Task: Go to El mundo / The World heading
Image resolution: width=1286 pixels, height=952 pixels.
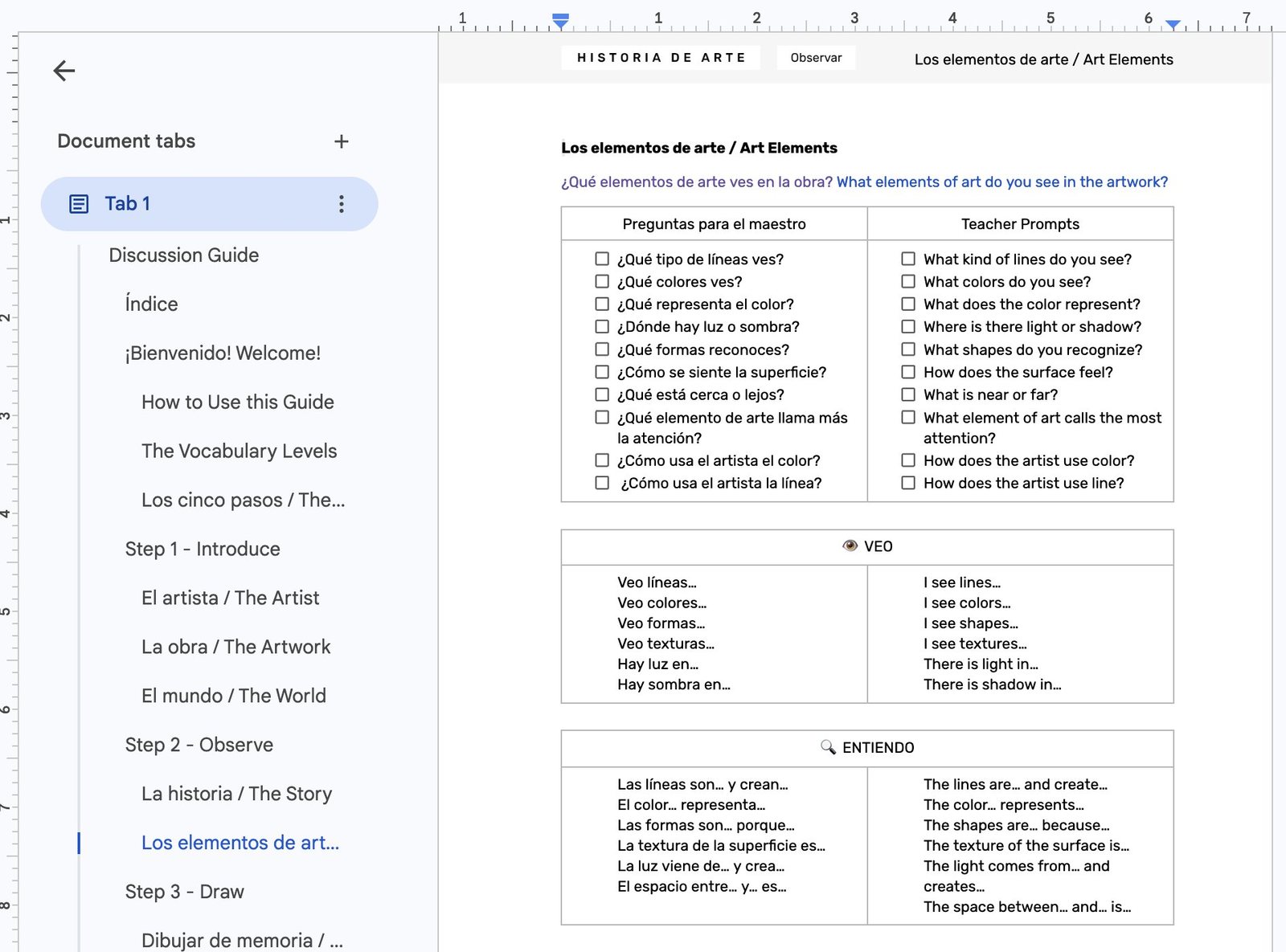Action: point(234,697)
